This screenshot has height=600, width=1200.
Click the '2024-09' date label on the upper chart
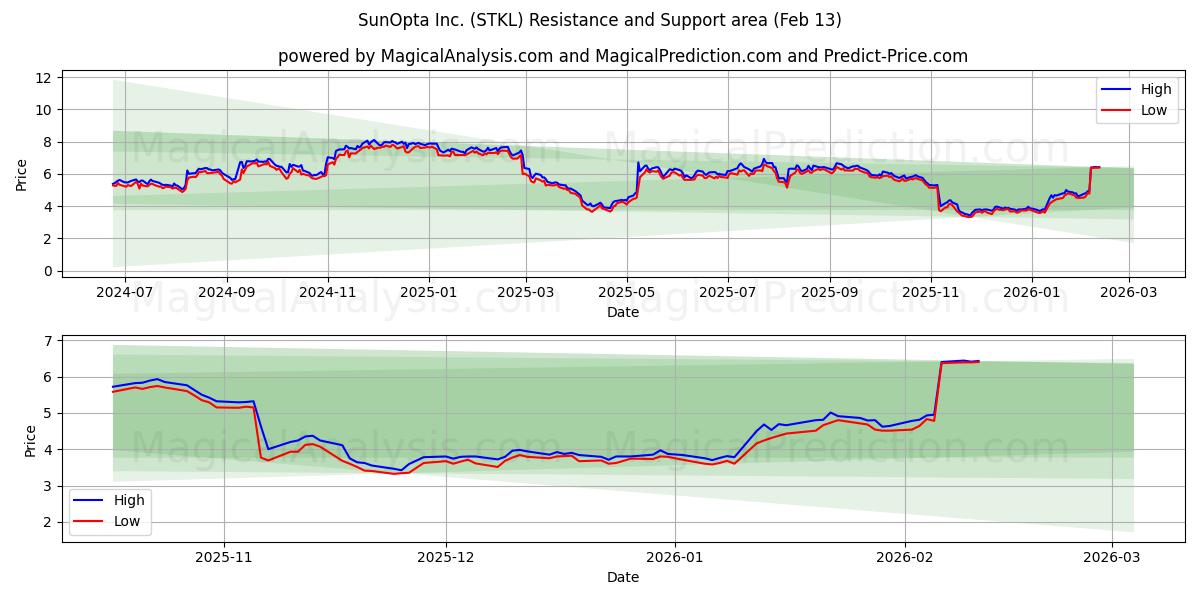click(226, 293)
